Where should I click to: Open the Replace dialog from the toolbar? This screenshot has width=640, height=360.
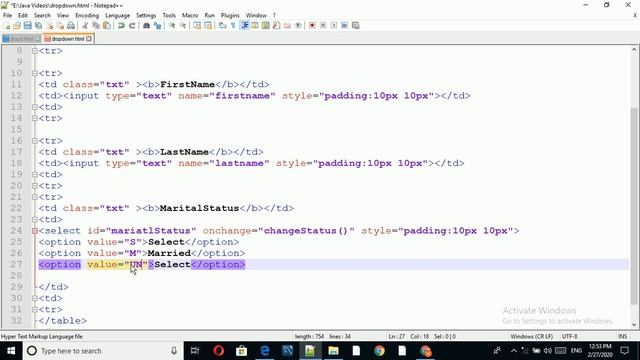pos(157,26)
